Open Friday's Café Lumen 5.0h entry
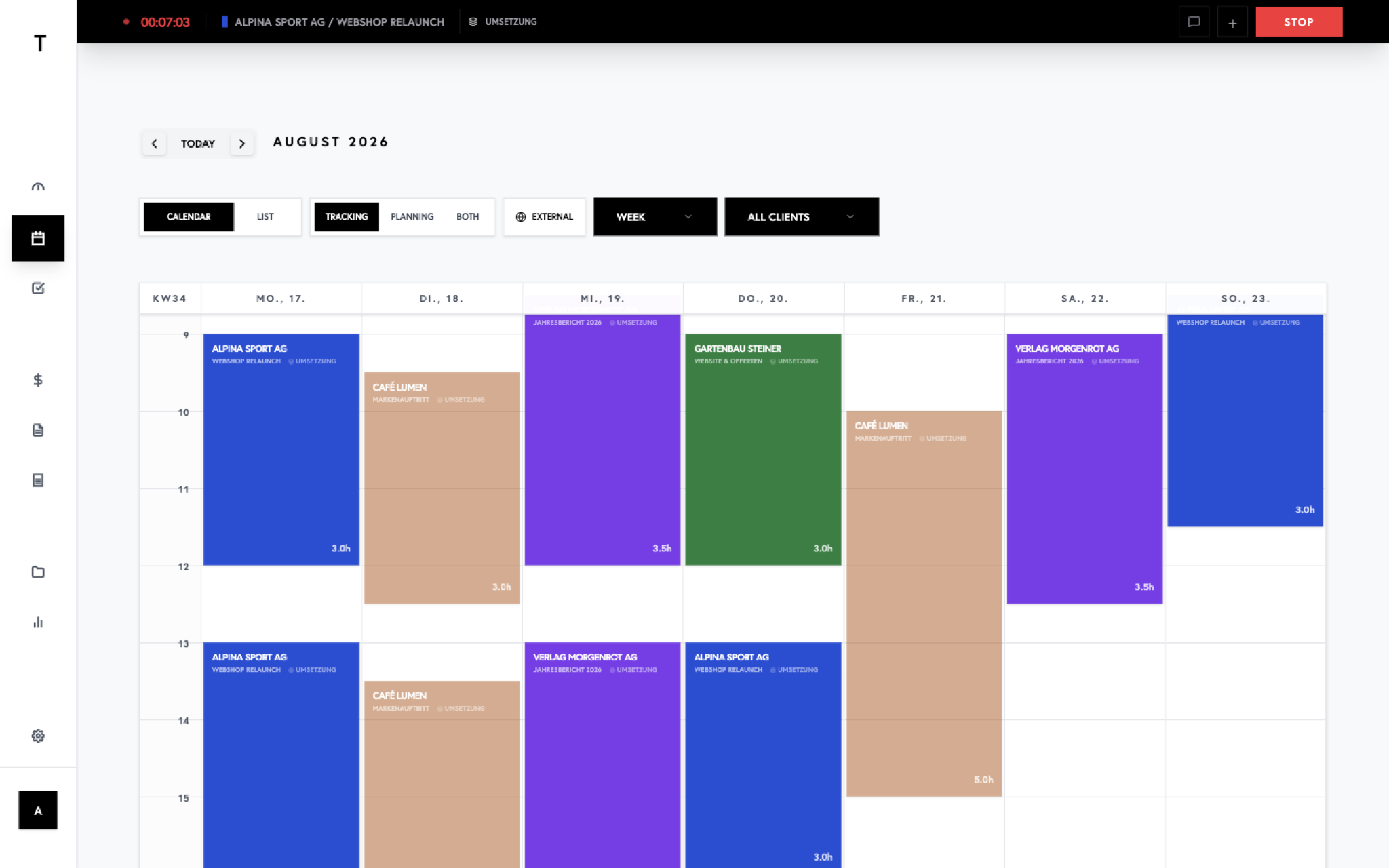Image resolution: width=1389 pixels, height=868 pixels. (x=924, y=604)
